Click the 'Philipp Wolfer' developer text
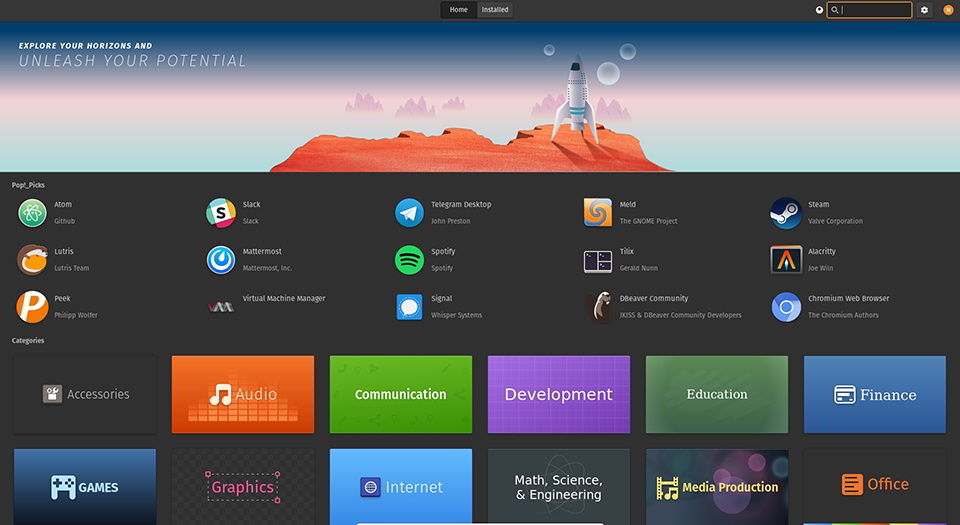The width and height of the screenshot is (960, 525). click(76, 315)
